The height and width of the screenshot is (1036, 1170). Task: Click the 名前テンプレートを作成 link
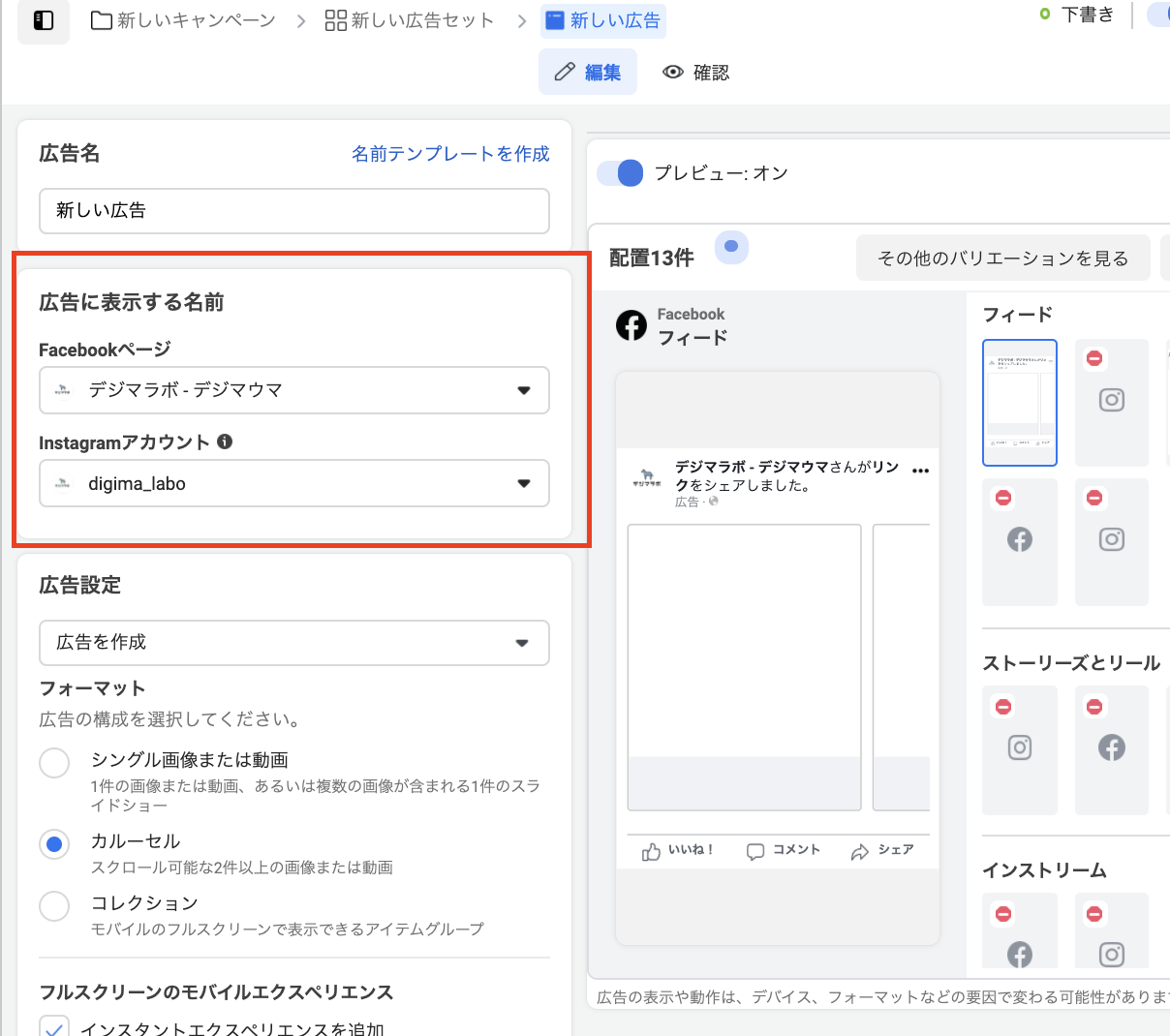450,154
